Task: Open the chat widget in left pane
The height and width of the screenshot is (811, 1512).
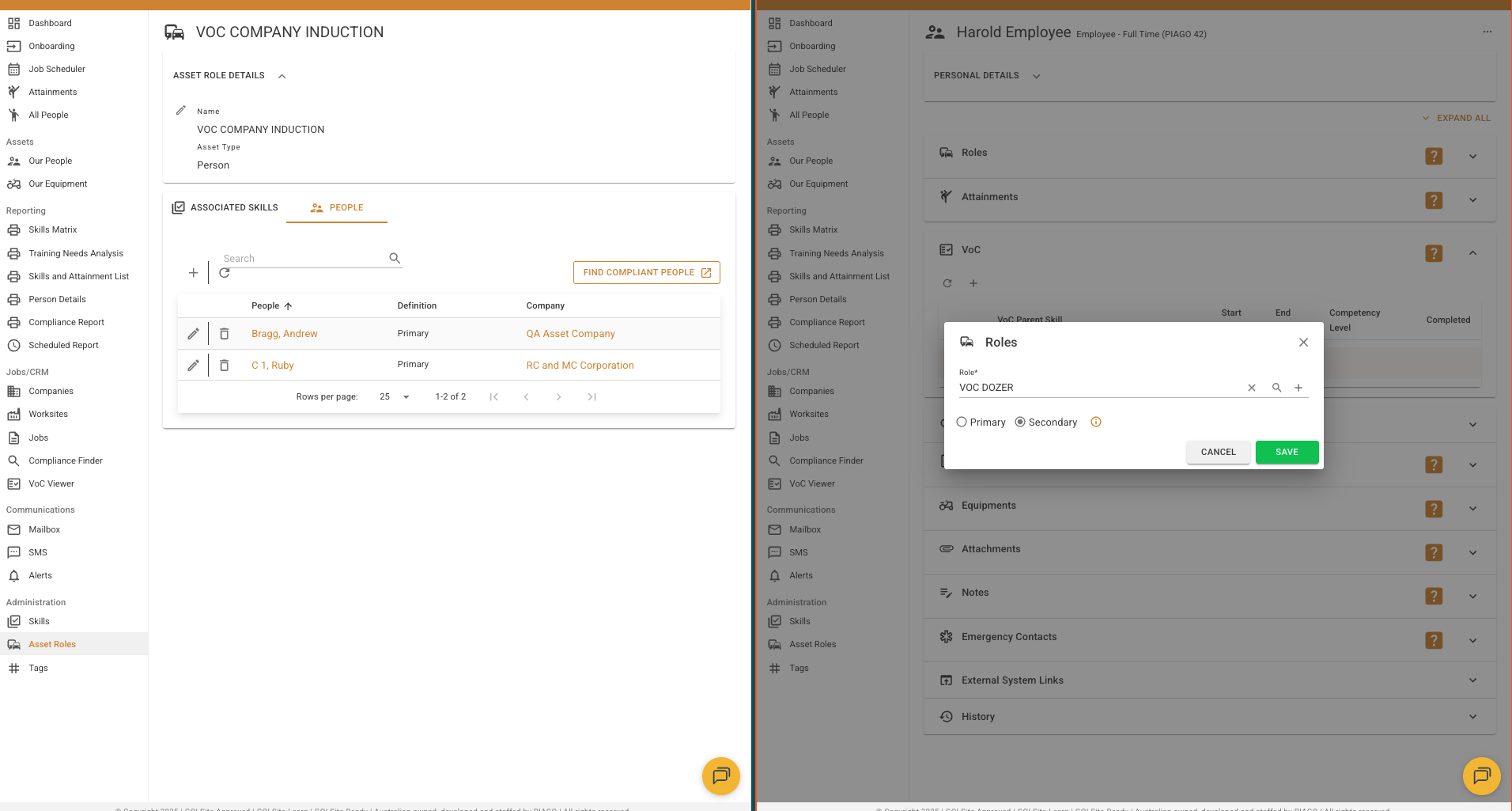Action: point(720,776)
